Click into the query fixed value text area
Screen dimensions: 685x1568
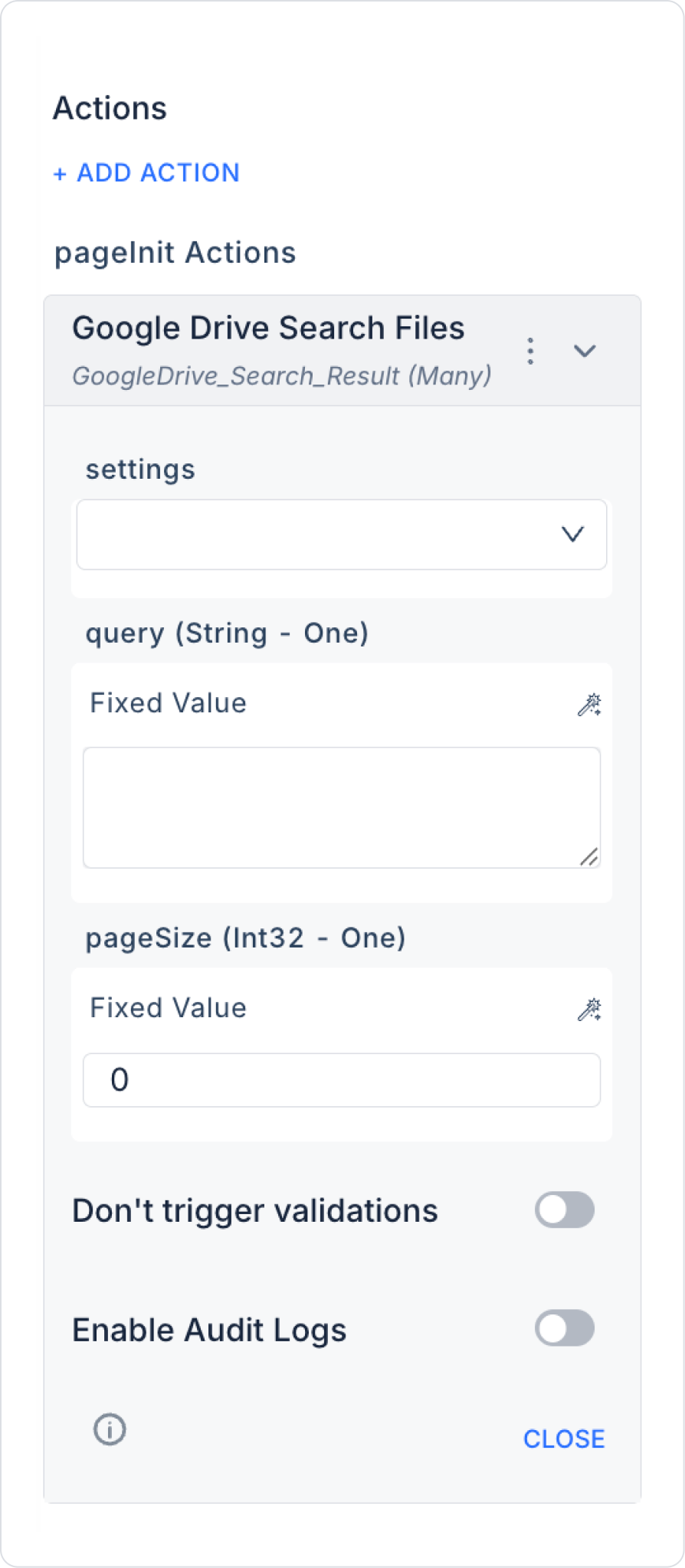click(341, 807)
